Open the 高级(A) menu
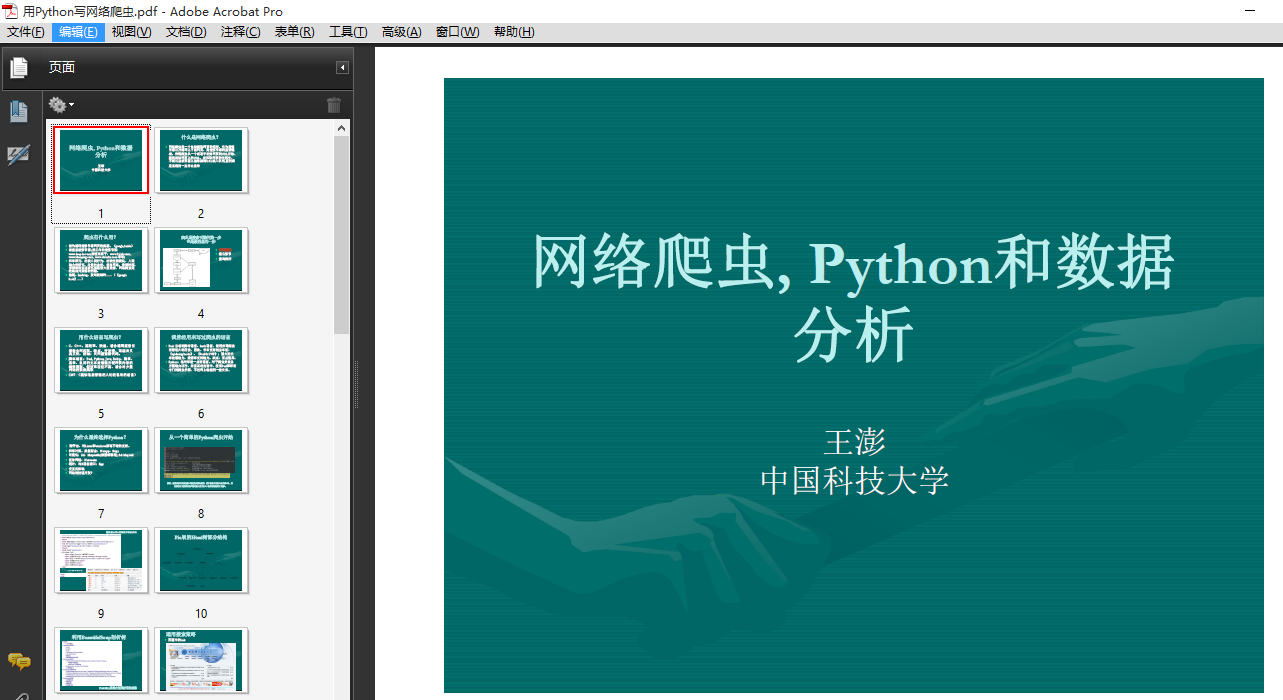This screenshot has height=700, width=1283. [x=401, y=32]
